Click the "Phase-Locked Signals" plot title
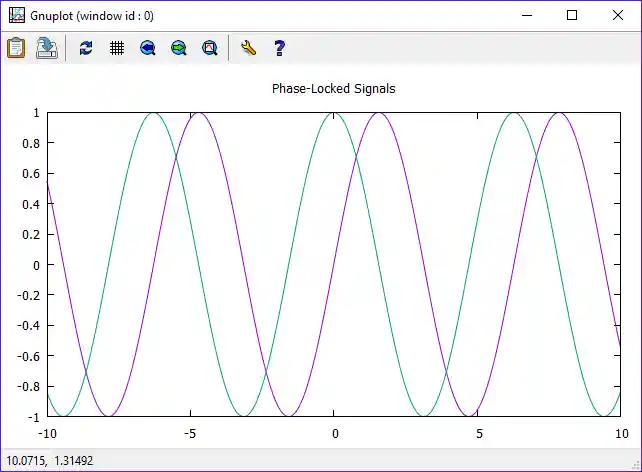 333,88
